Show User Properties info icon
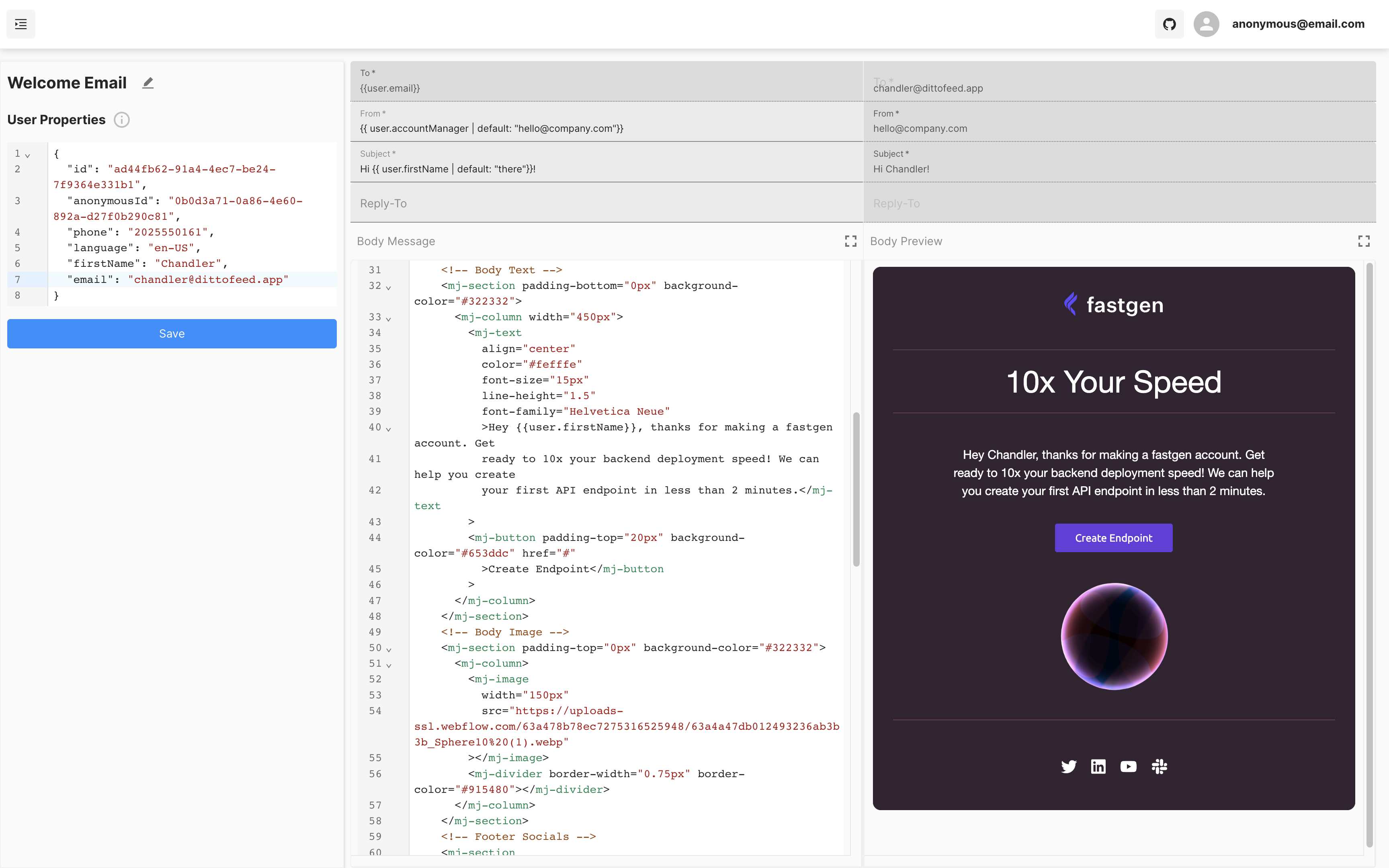This screenshot has height=868, width=1389. [x=122, y=120]
